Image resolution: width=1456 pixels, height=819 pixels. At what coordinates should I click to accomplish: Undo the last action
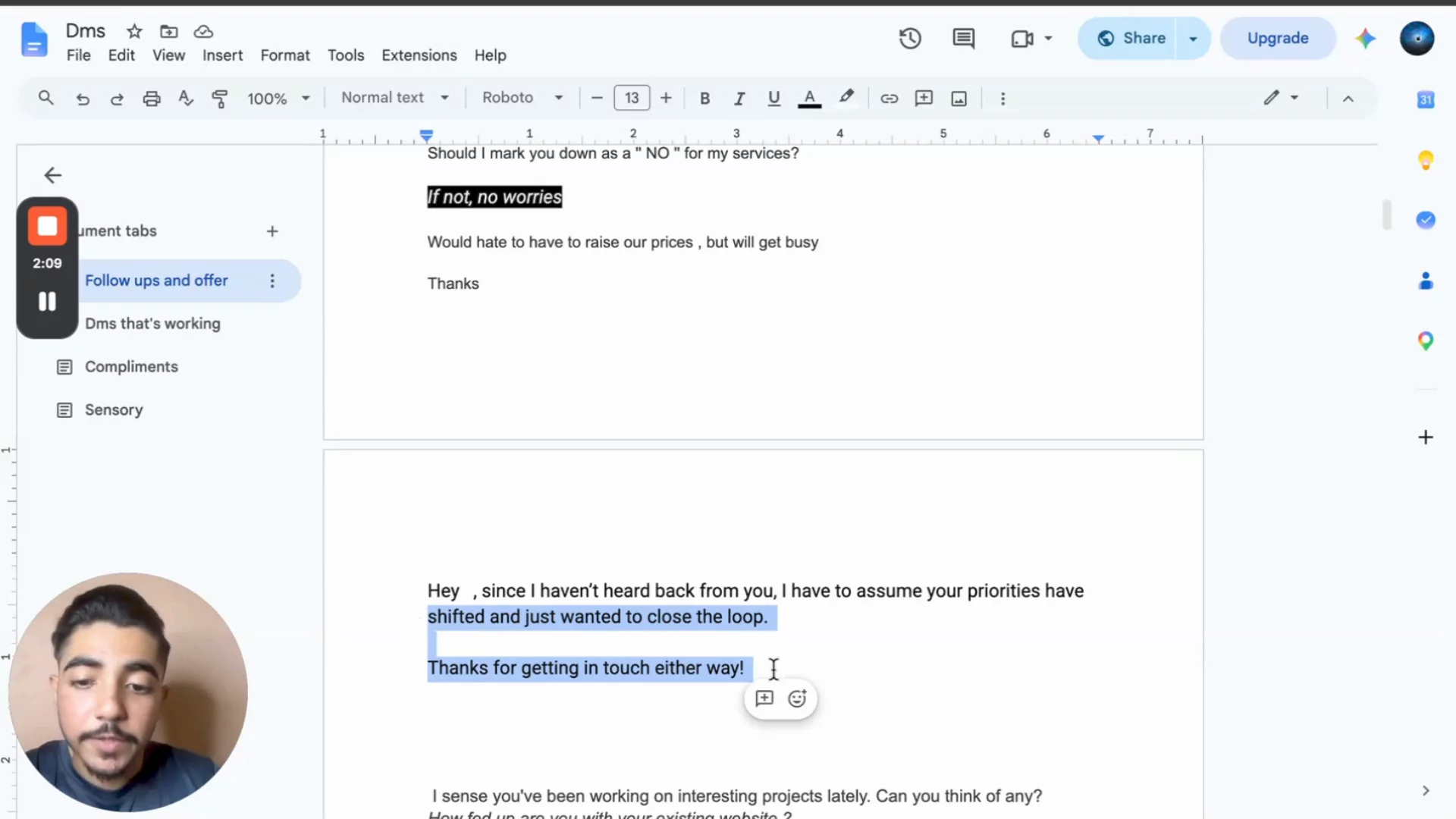[83, 99]
